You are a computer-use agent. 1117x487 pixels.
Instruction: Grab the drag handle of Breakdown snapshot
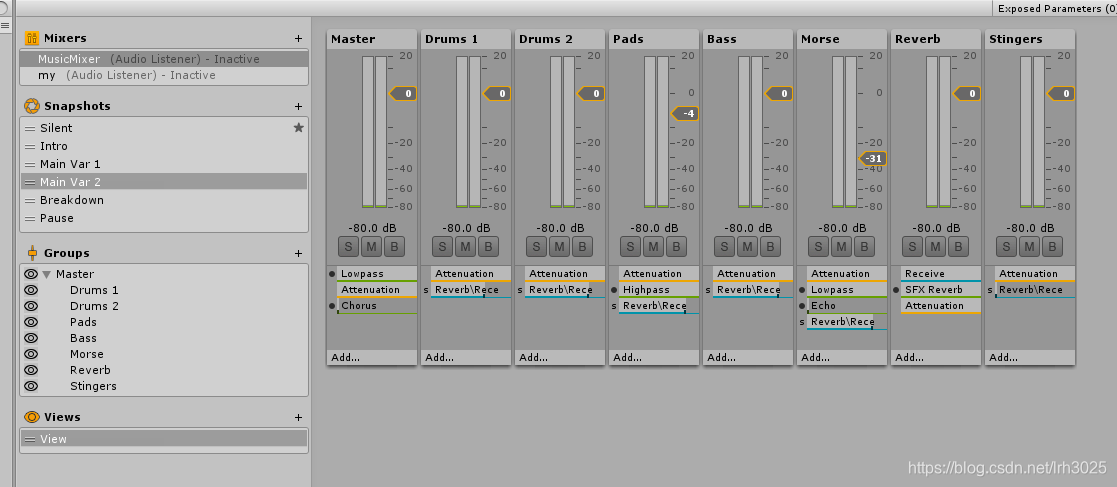(x=30, y=201)
